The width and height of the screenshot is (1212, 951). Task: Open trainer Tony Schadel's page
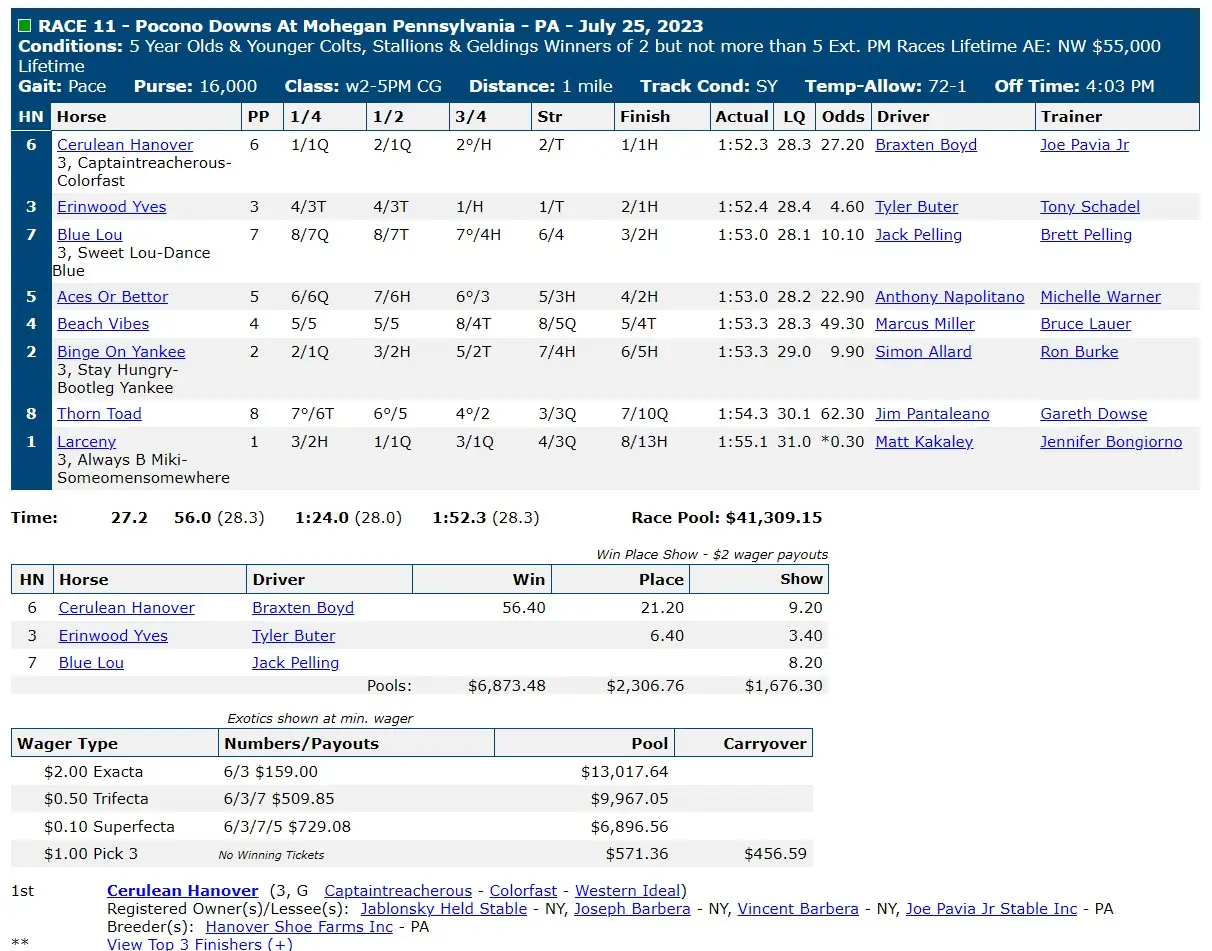pyautogui.click(x=1090, y=207)
